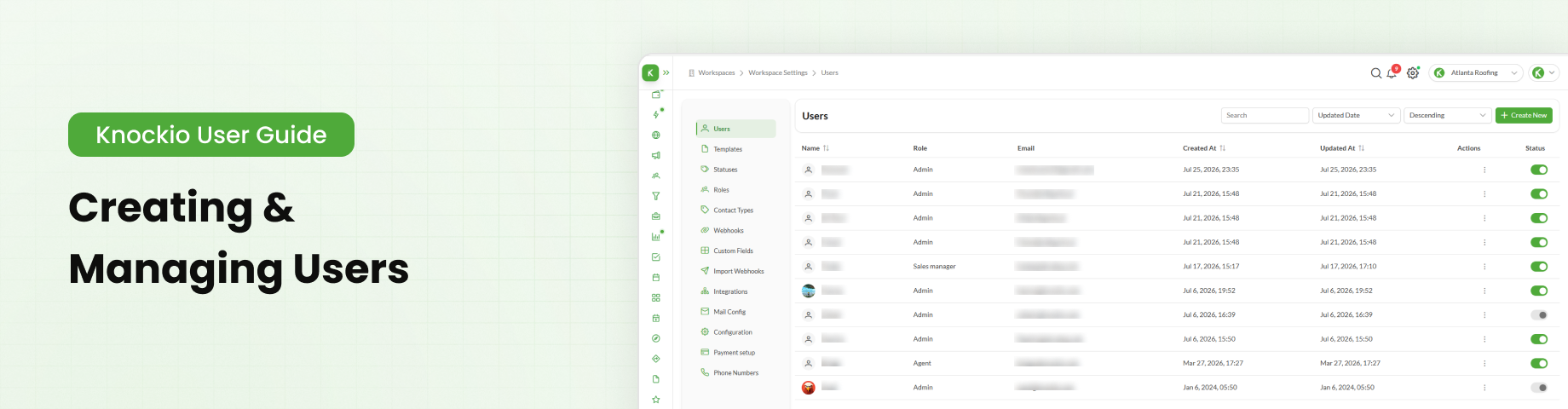Open the briefcase icon in the sidebar

(x=656, y=216)
